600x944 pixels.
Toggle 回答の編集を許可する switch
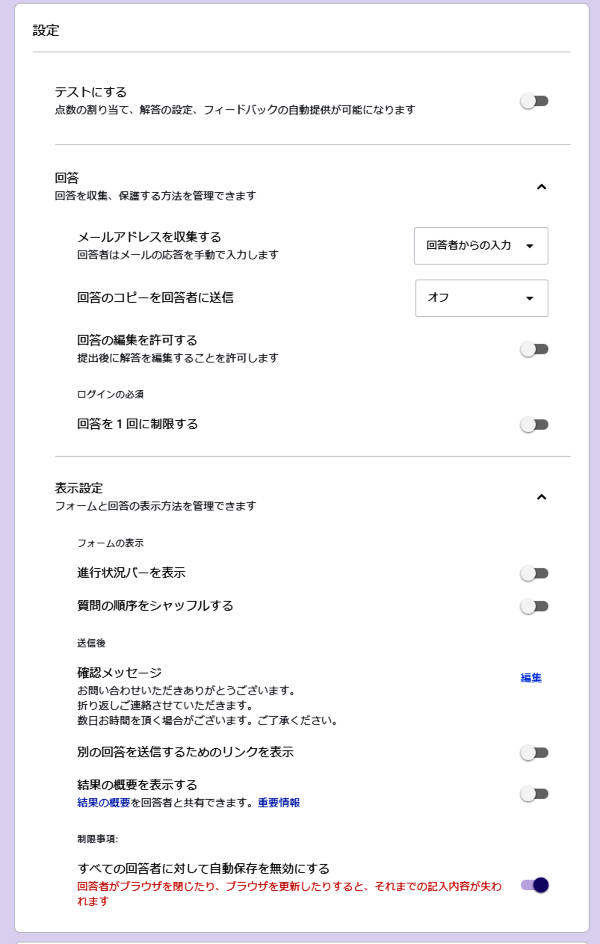tap(534, 349)
